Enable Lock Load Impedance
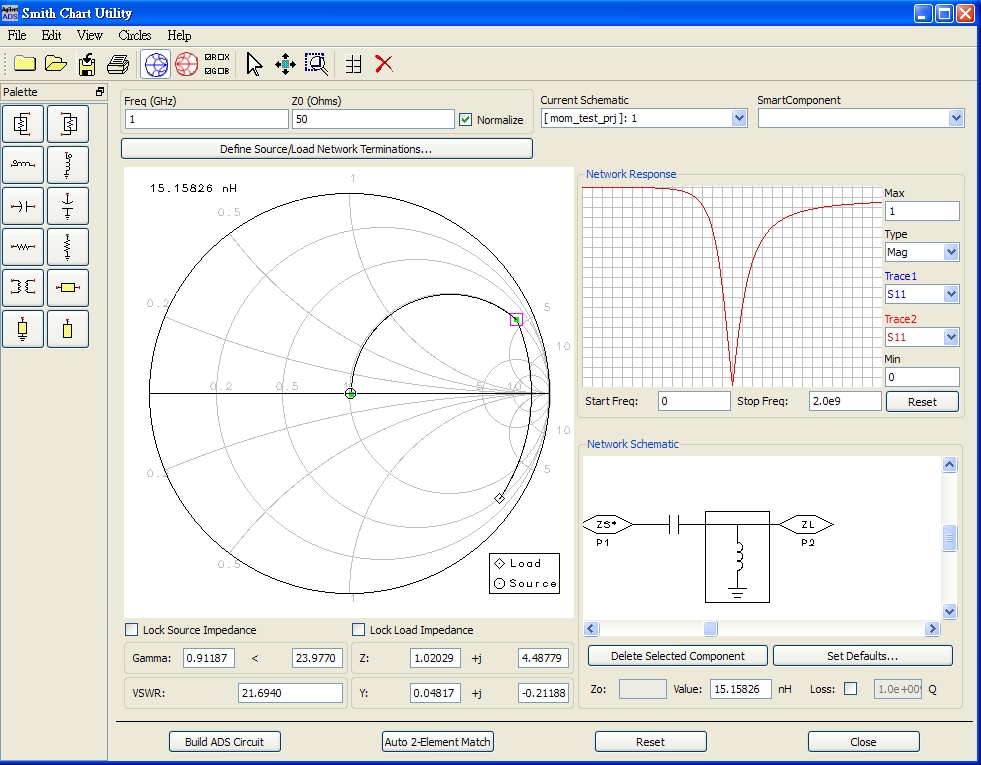The image size is (981, 765). (358, 629)
